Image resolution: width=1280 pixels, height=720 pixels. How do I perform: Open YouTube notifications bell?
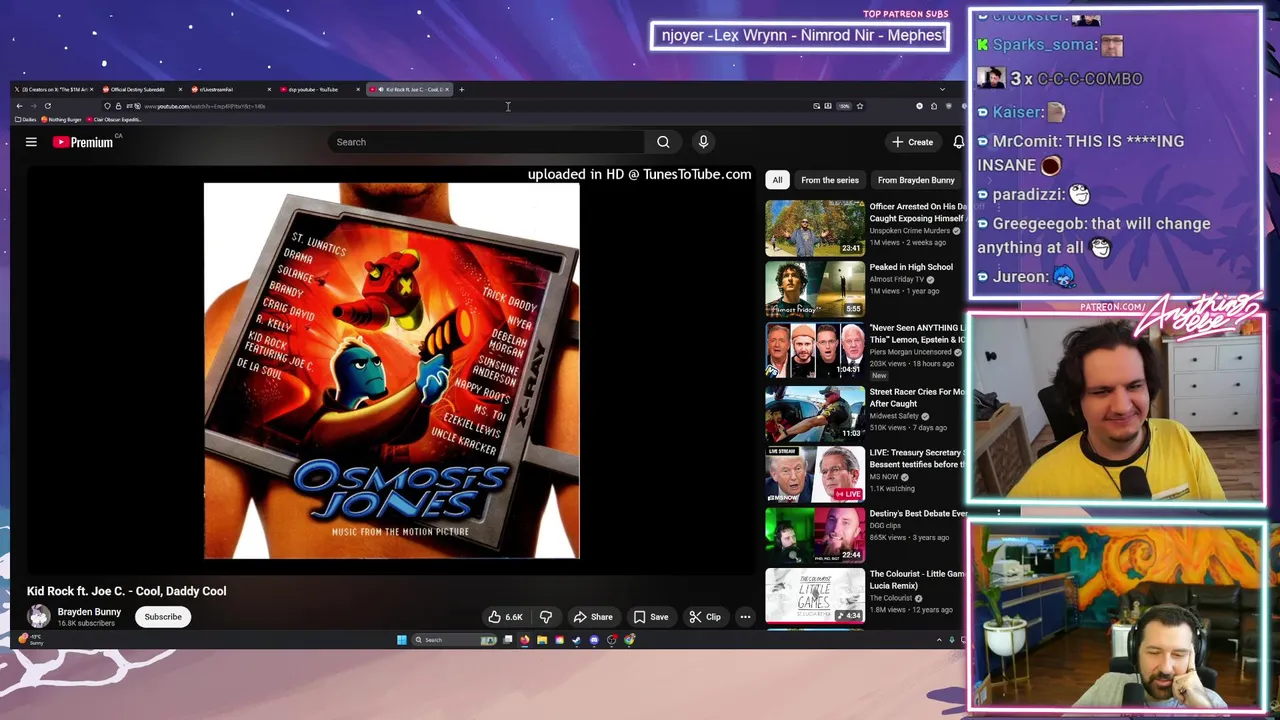pos(958,142)
